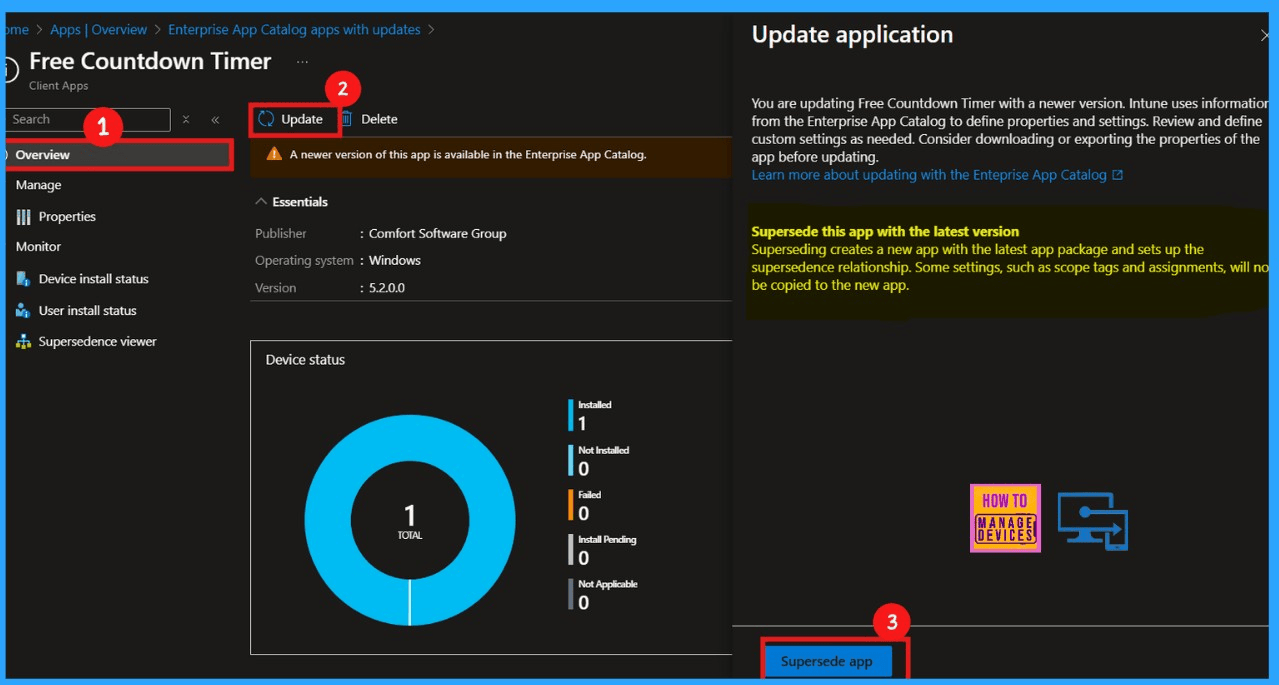This screenshot has width=1279, height=685.
Task: Click the Update refresh icon
Action: coord(266,119)
